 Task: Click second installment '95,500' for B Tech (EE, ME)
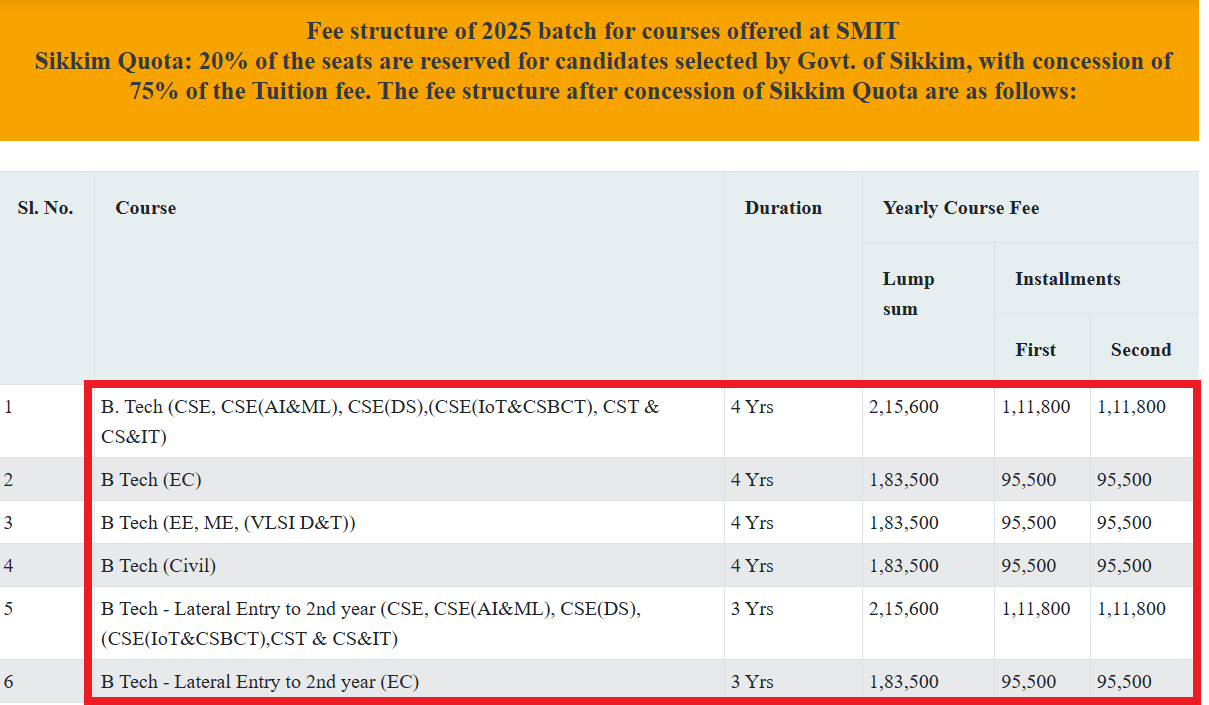click(x=1125, y=523)
